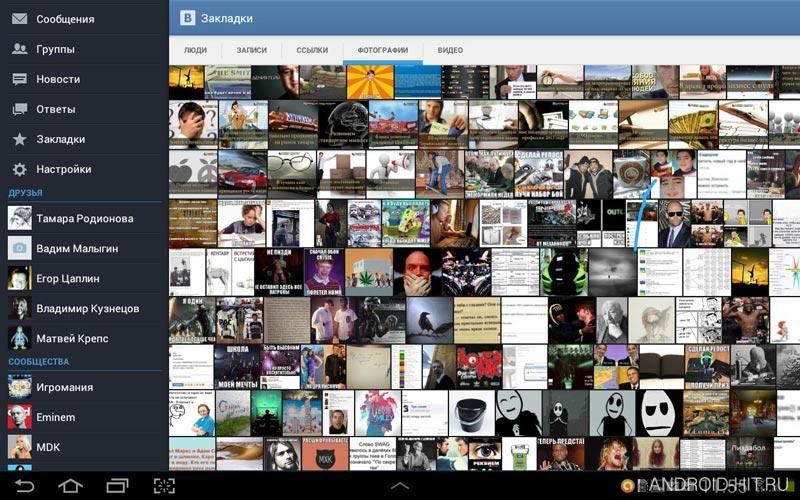Open friend Тамара Родионова
Image resolution: width=800 pixels, height=500 pixels.
point(84,218)
